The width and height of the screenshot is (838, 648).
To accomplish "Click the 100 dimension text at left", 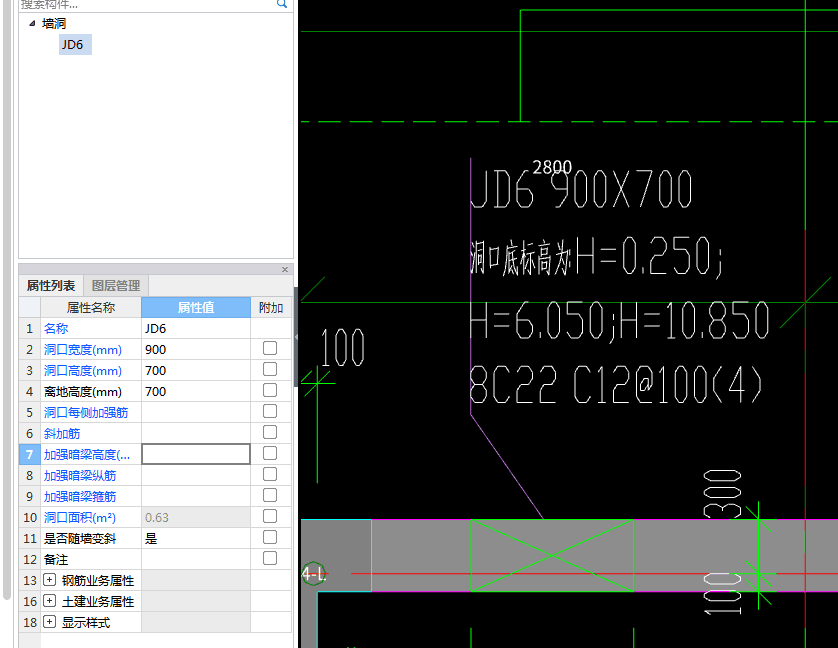I will click(x=343, y=348).
